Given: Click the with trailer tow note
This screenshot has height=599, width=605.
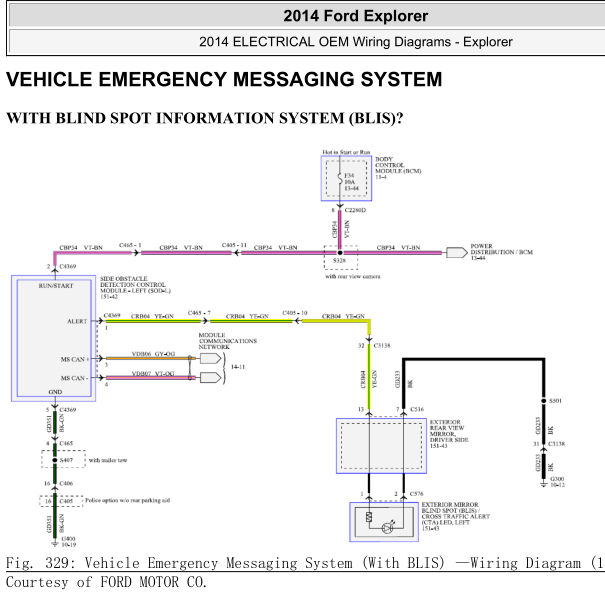Looking at the screenshot, I should [x=108, y=460].
